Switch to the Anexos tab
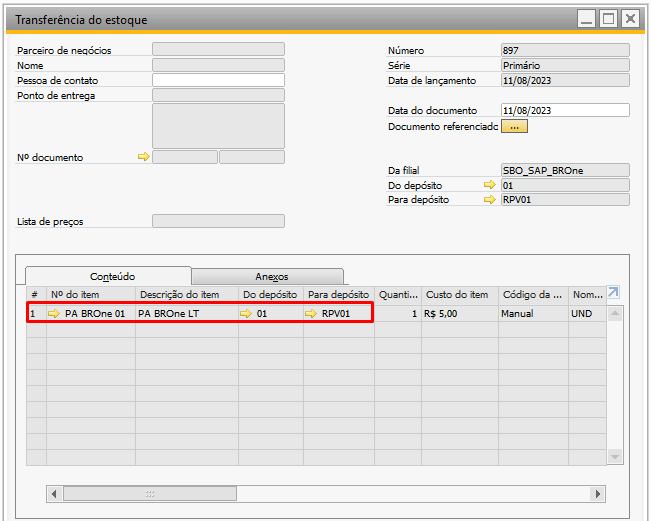This screenshot has height=521, width=651. [x=271, y=276]
